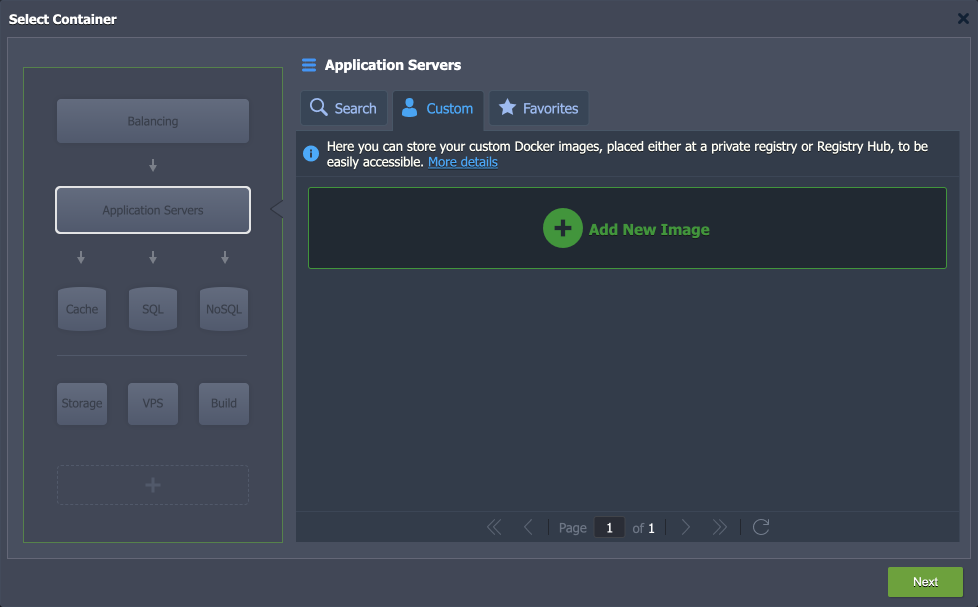Click the blue info icon
This screenshot has width=978, height=607.
[x=311, y=153]
